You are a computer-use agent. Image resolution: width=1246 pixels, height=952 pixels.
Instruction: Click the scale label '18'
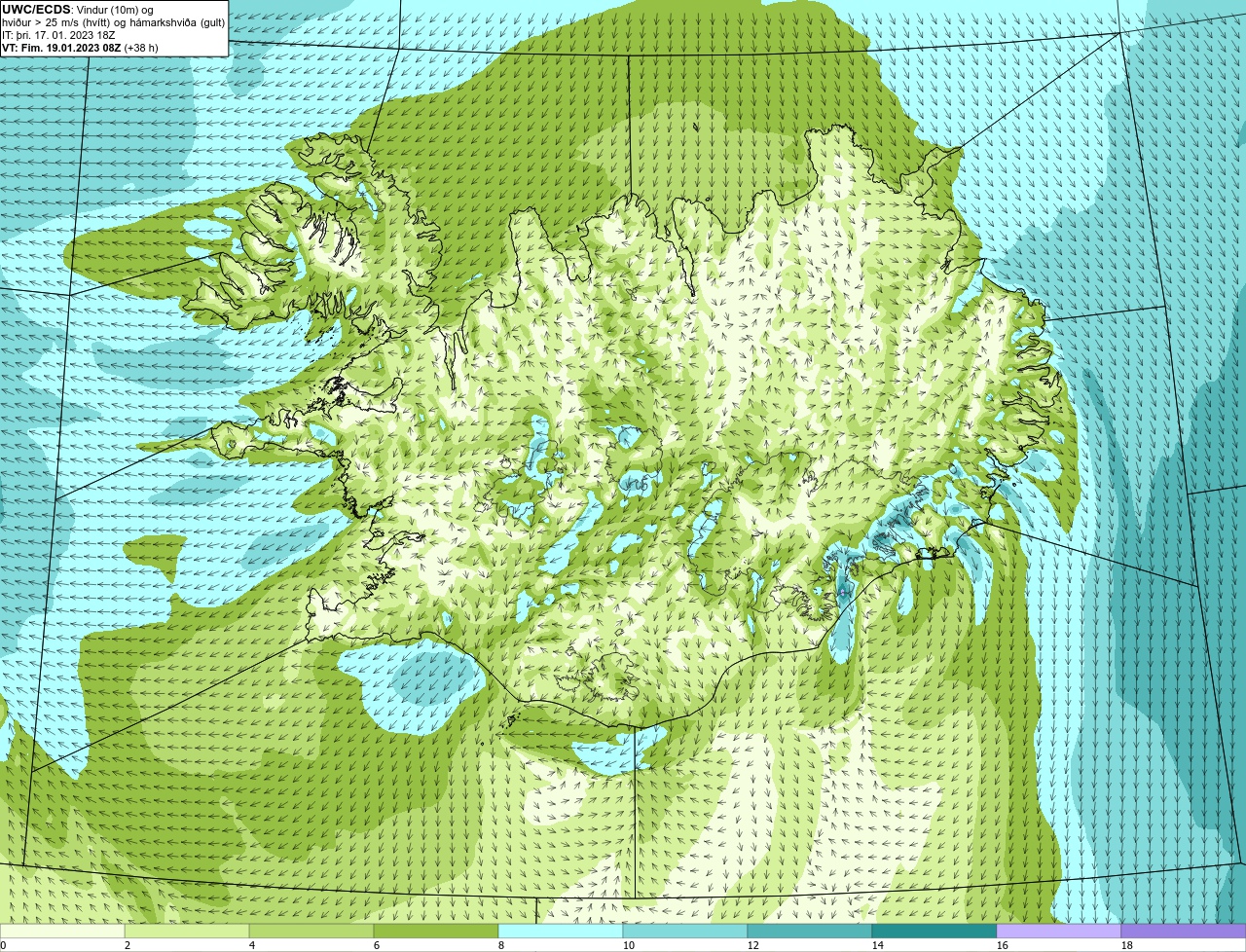pos(1127,945)
